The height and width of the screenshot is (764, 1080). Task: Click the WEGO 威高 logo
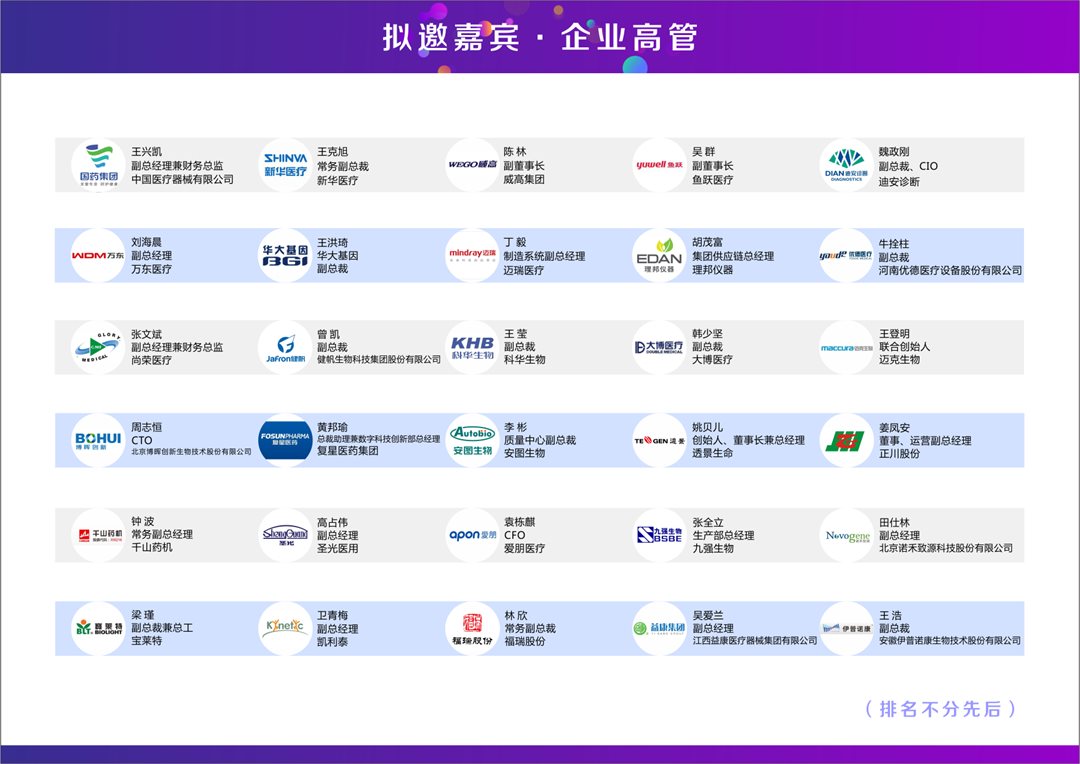pos(472,165)
